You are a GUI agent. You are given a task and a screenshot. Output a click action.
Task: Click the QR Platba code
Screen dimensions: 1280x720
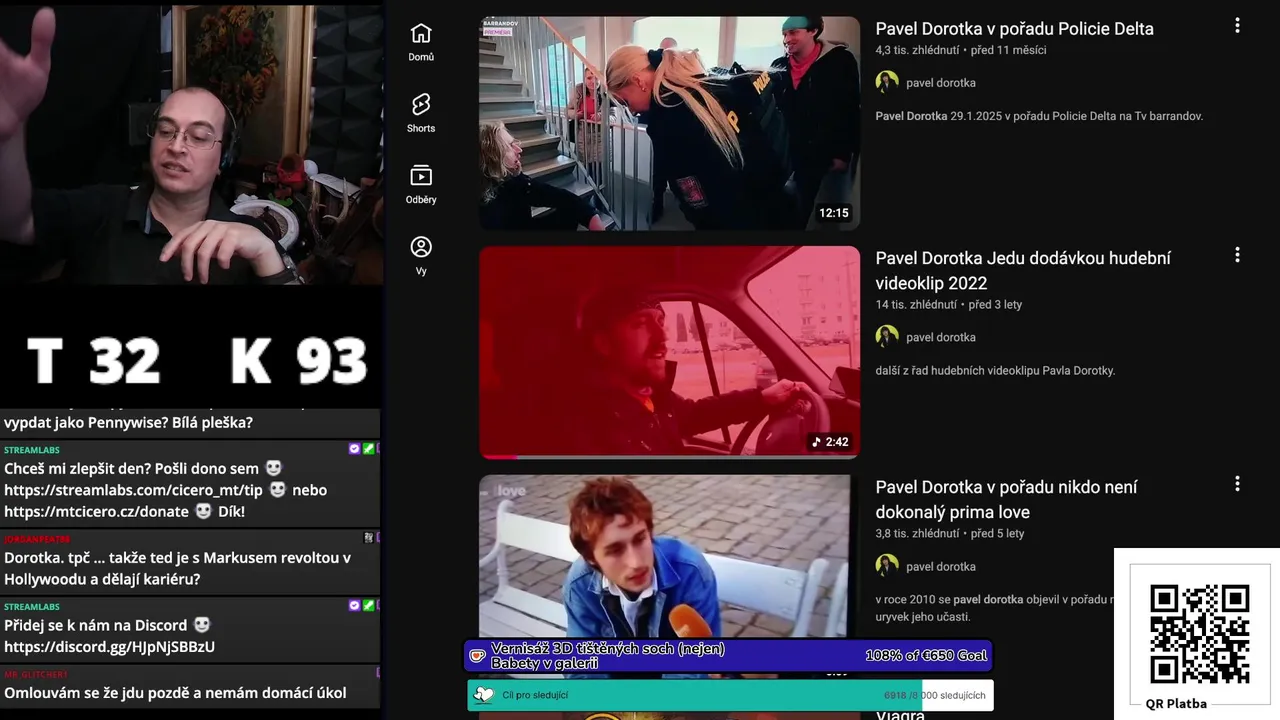point(1199,634)
